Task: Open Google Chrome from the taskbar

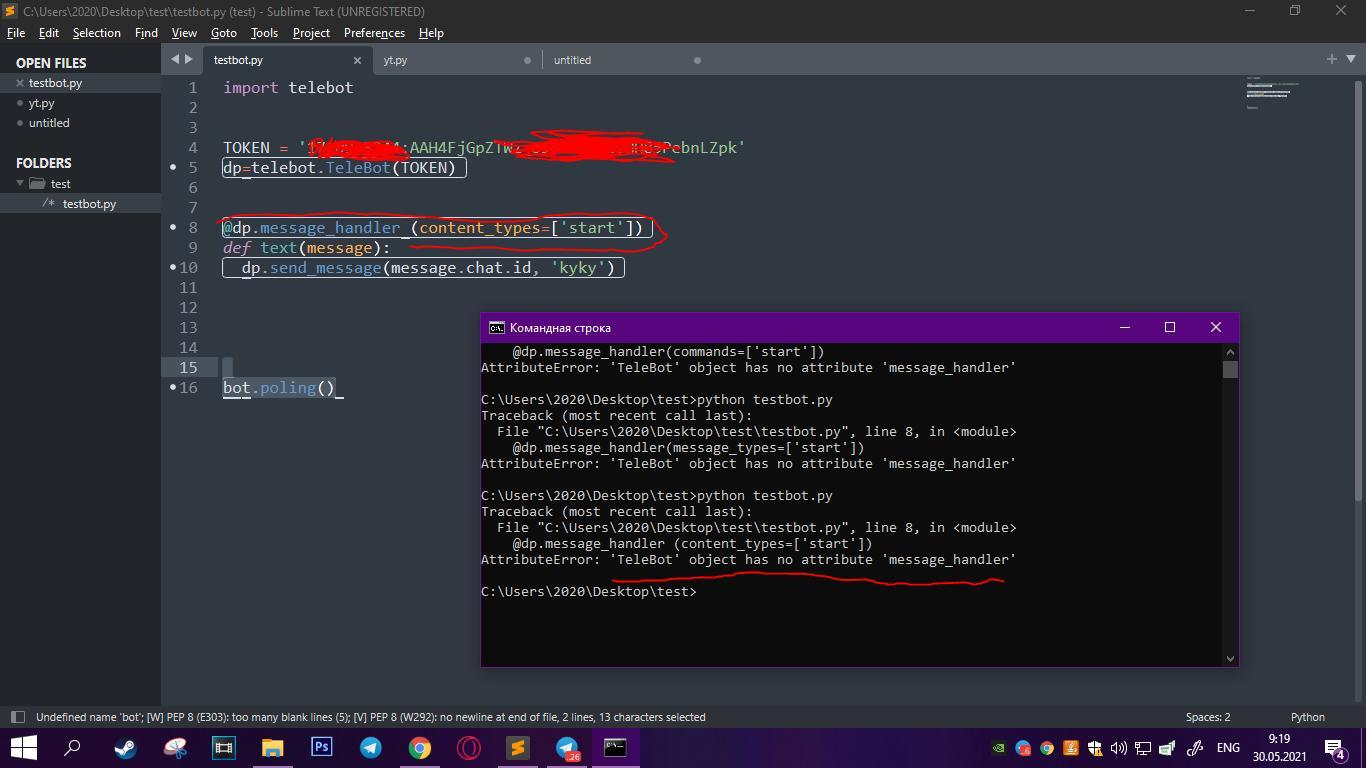Action: tap(419, 747)
